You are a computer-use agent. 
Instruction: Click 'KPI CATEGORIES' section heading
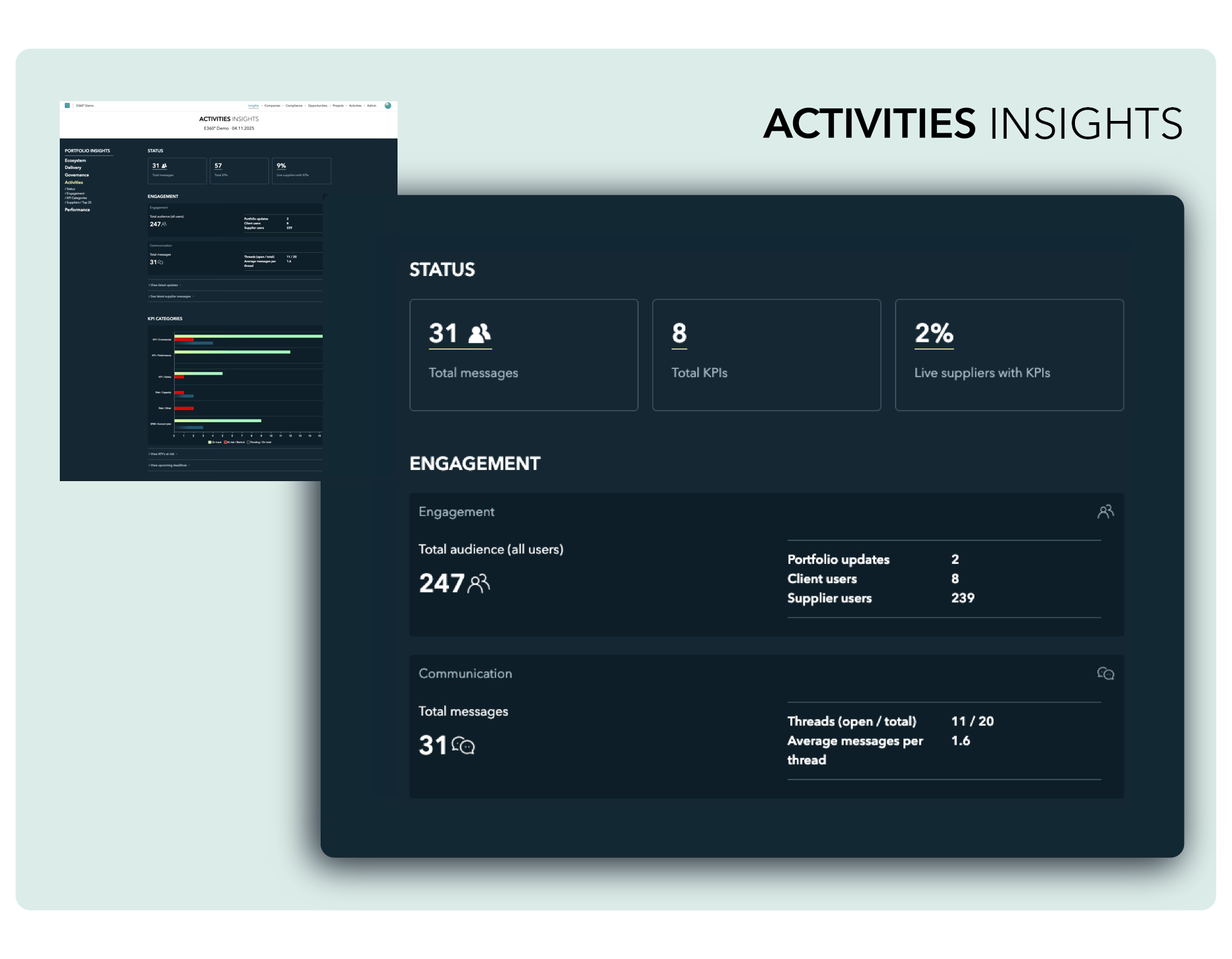tap(165, 319)
